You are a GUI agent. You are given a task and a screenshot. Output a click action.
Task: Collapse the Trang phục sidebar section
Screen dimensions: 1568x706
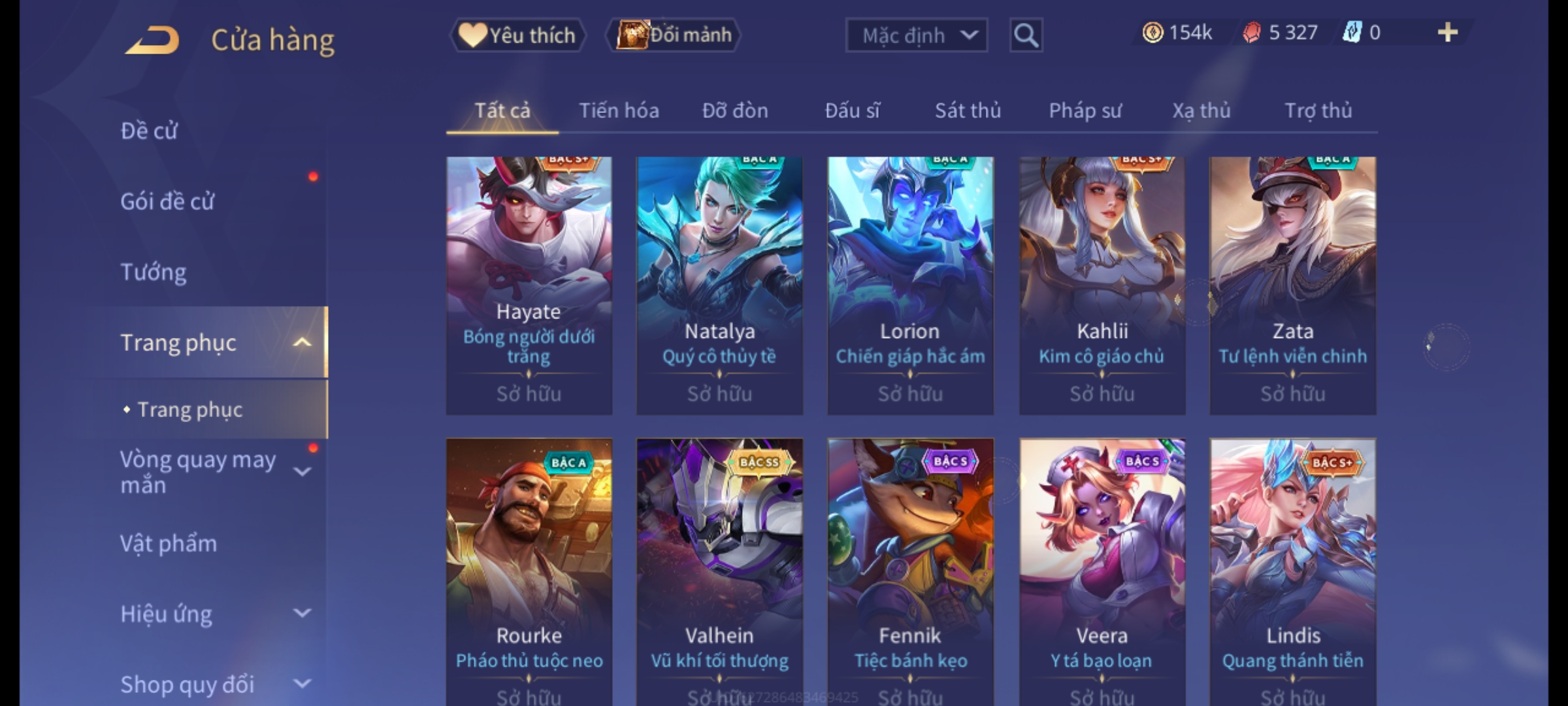coord(302,342)
